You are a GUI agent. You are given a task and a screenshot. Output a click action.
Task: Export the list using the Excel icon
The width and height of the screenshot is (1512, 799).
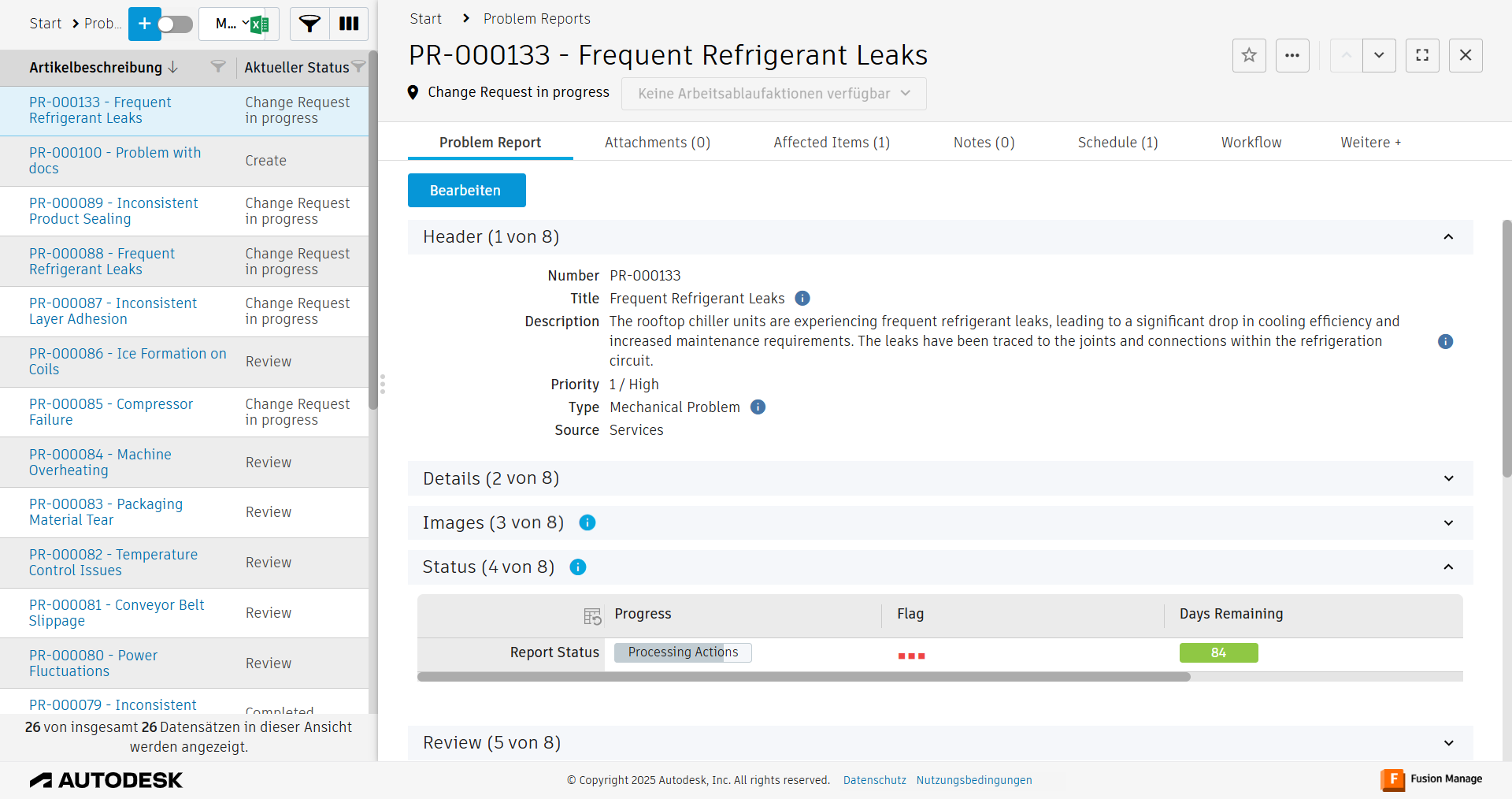click(x=261, y=24)
